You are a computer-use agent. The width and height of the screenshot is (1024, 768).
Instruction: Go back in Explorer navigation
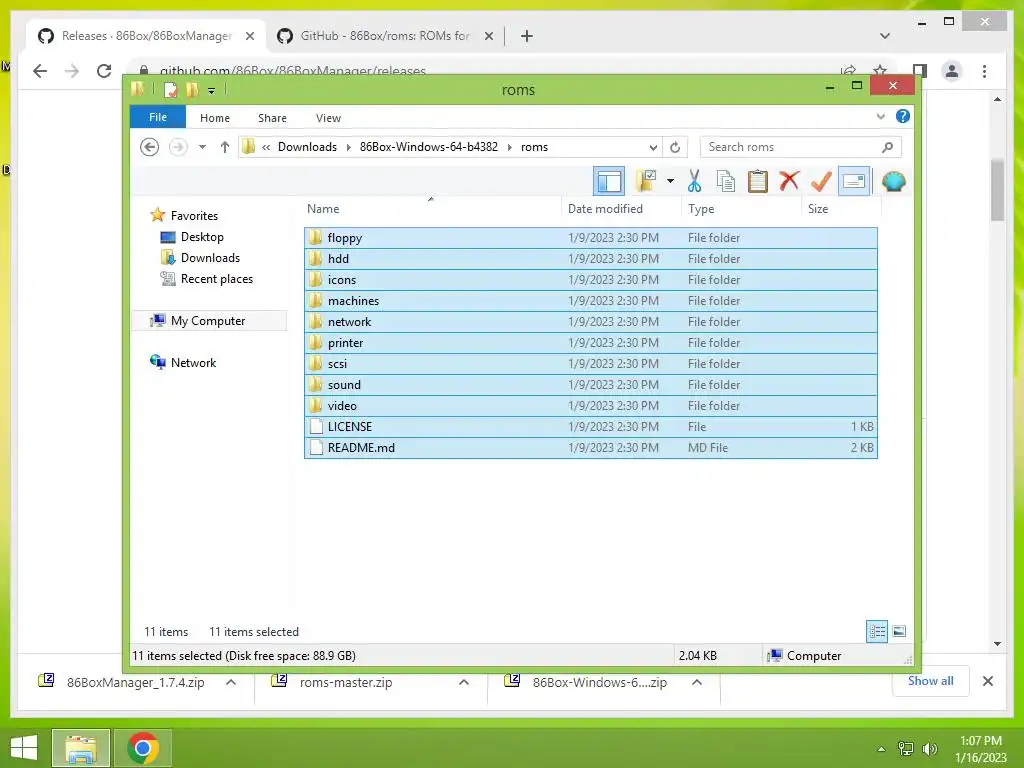150,147
